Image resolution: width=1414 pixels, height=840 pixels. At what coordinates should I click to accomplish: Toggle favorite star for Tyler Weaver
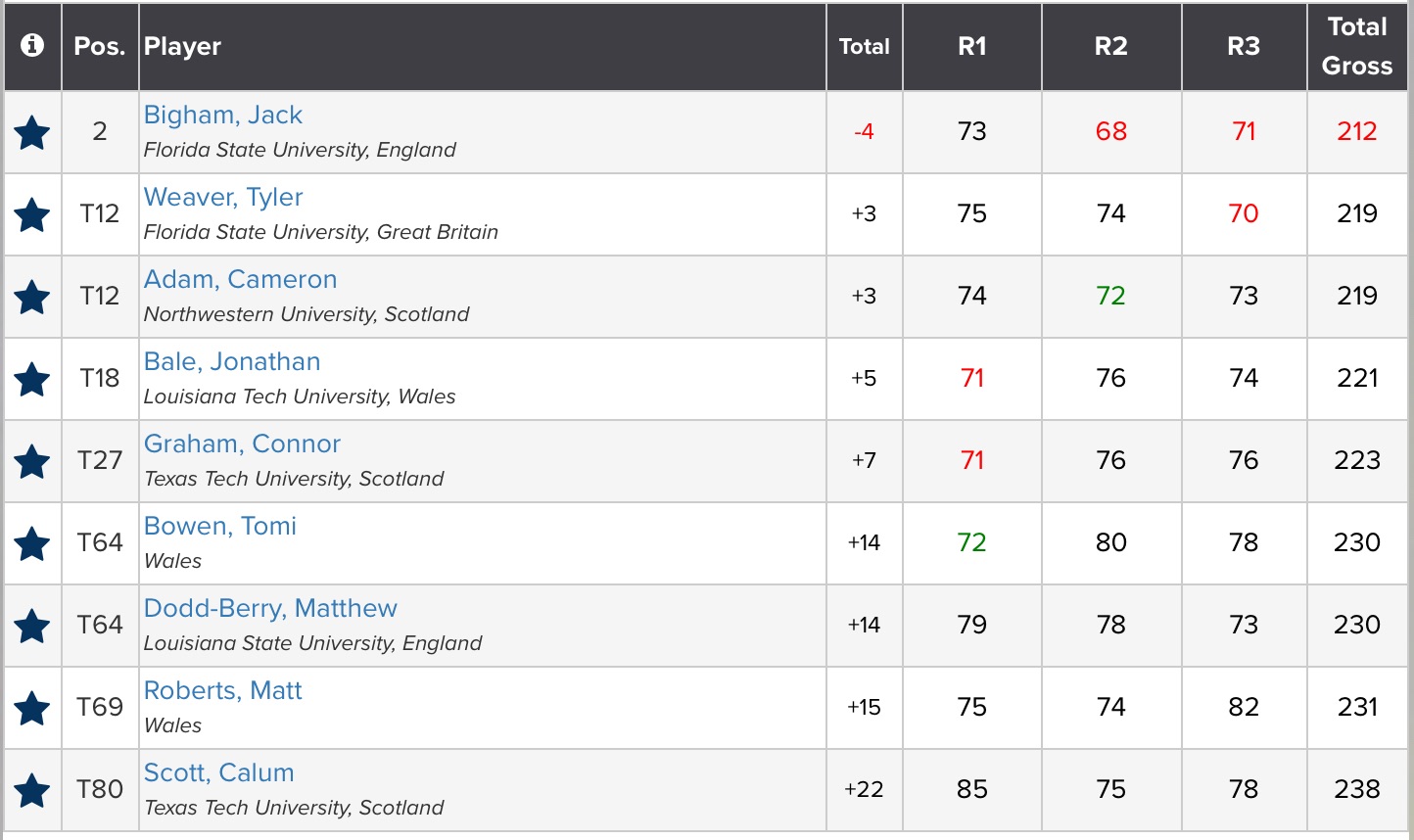pos(32,214)
